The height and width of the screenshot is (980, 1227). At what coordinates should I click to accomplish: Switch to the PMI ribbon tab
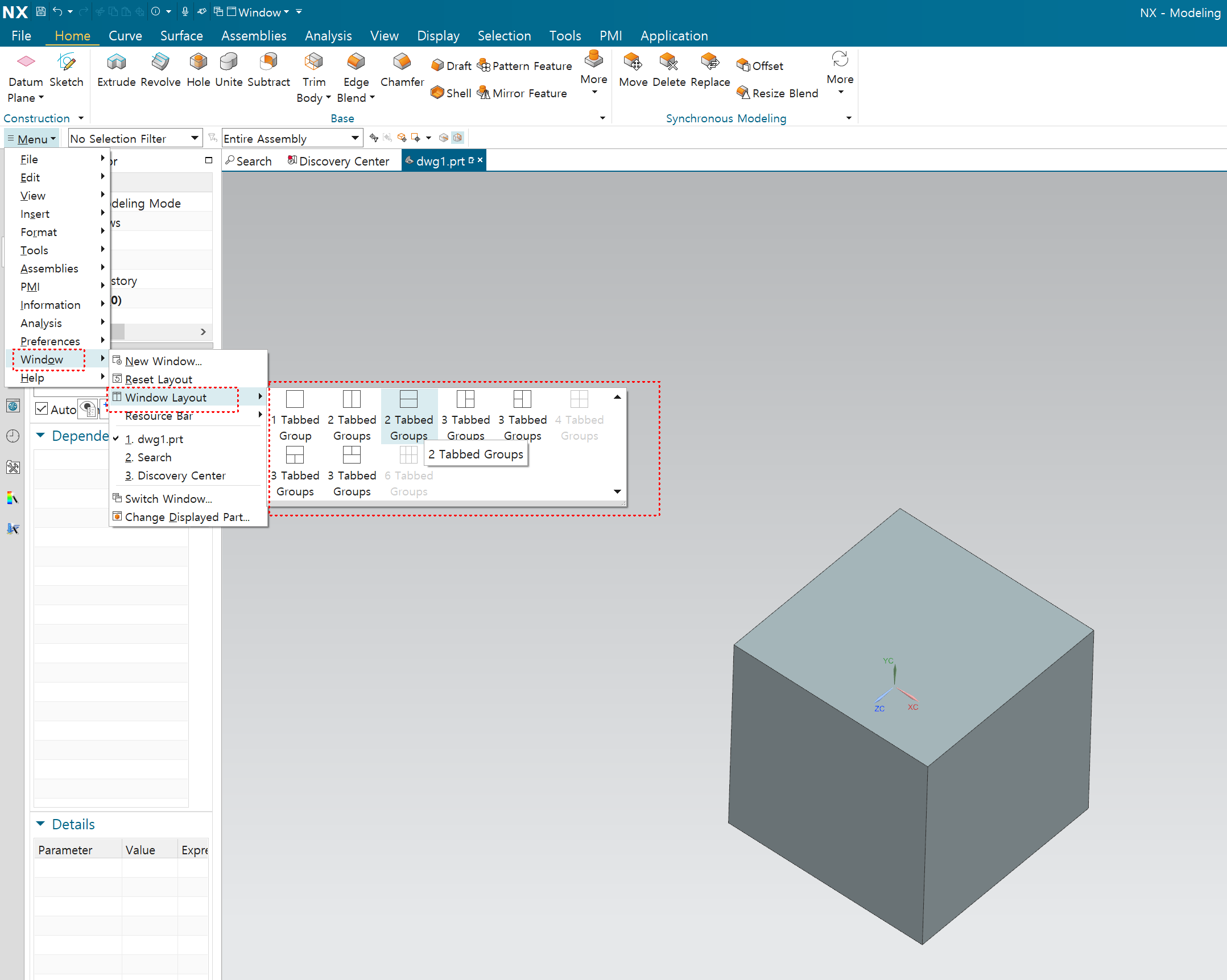point(610,35)
